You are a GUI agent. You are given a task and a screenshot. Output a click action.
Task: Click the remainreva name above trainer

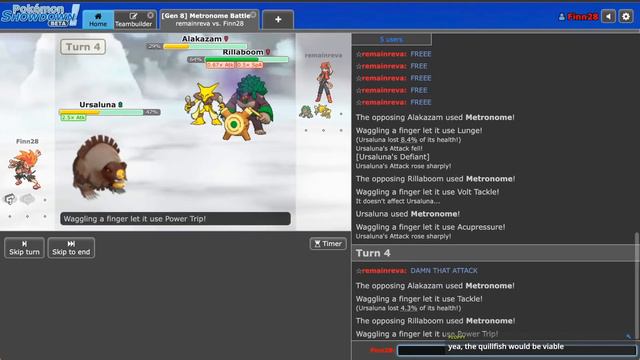coord(323,55)
